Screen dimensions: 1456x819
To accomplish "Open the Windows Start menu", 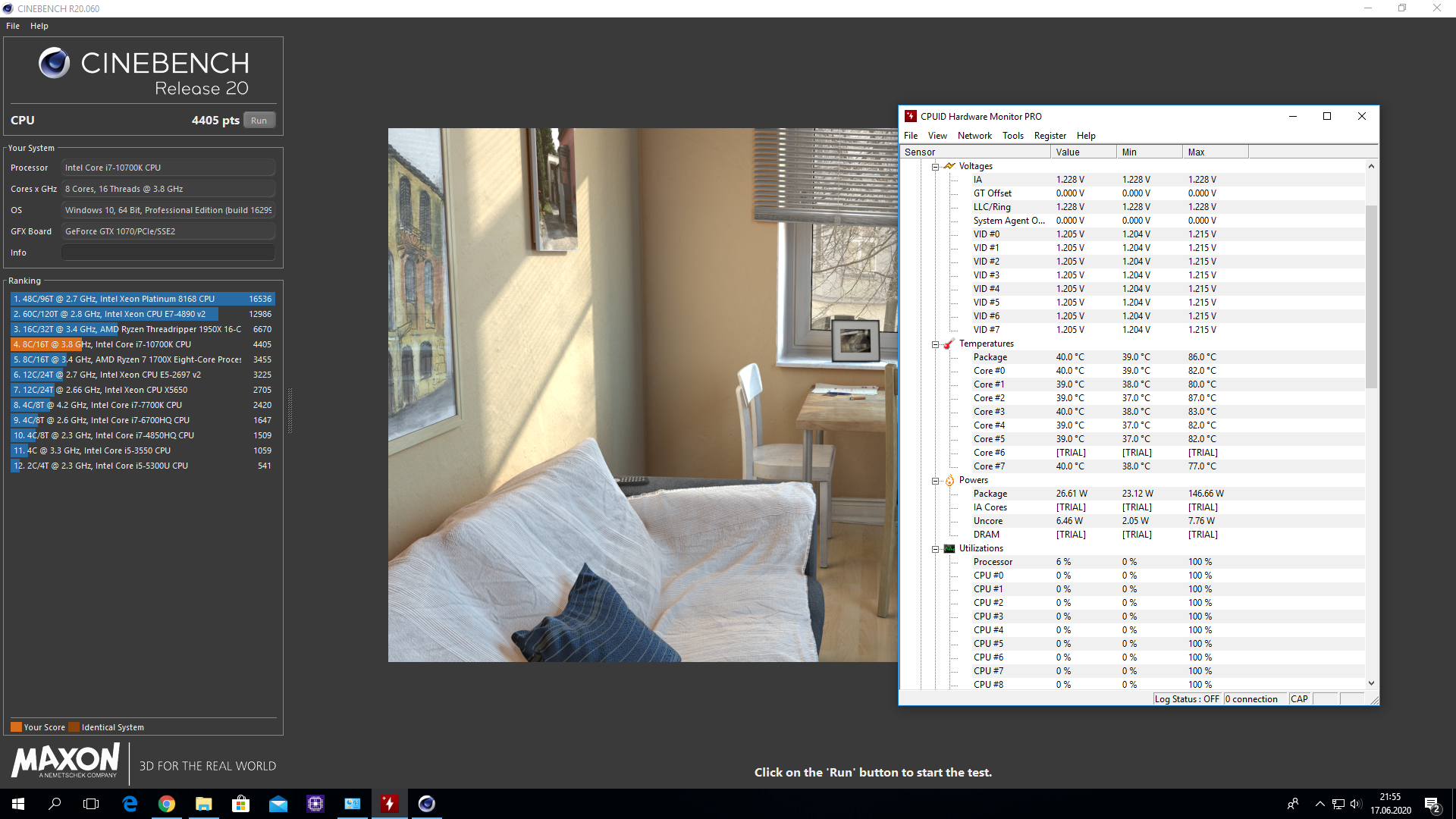I will click(18, 804).
